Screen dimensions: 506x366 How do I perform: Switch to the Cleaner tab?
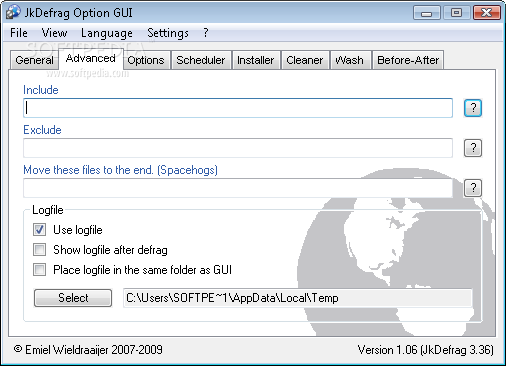coord(304,60)
